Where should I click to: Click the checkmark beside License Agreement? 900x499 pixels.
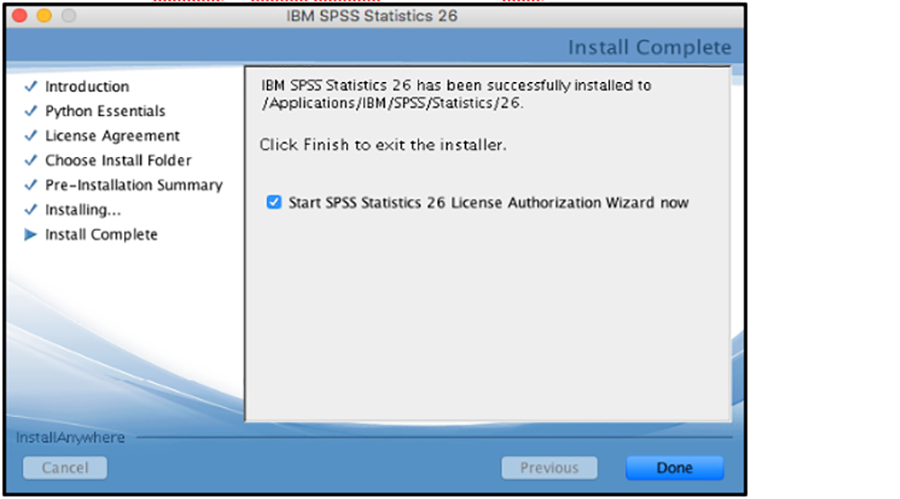coord(31,136)
